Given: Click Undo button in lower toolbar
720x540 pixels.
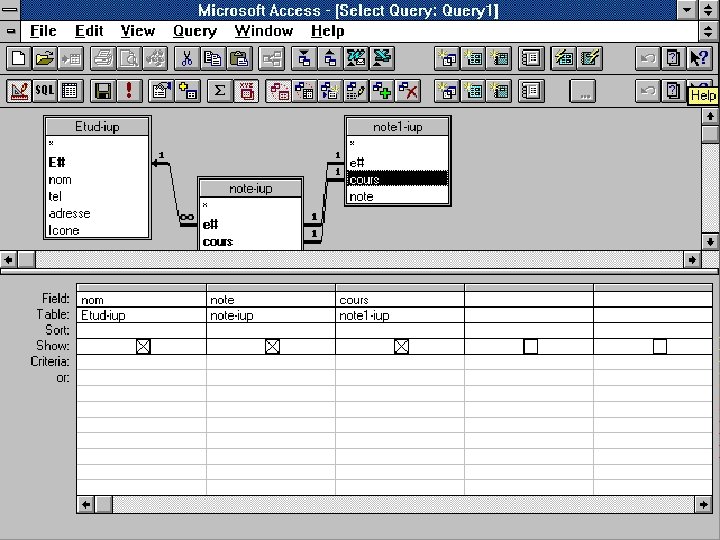Looking at the screenshot, I should point(647,90).
